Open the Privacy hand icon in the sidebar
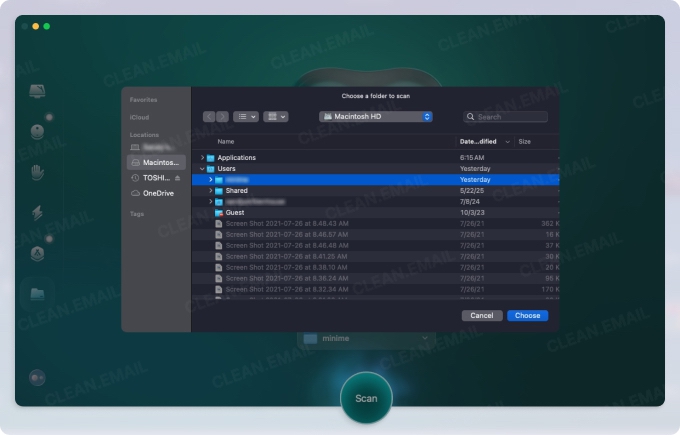 point(37,172)
